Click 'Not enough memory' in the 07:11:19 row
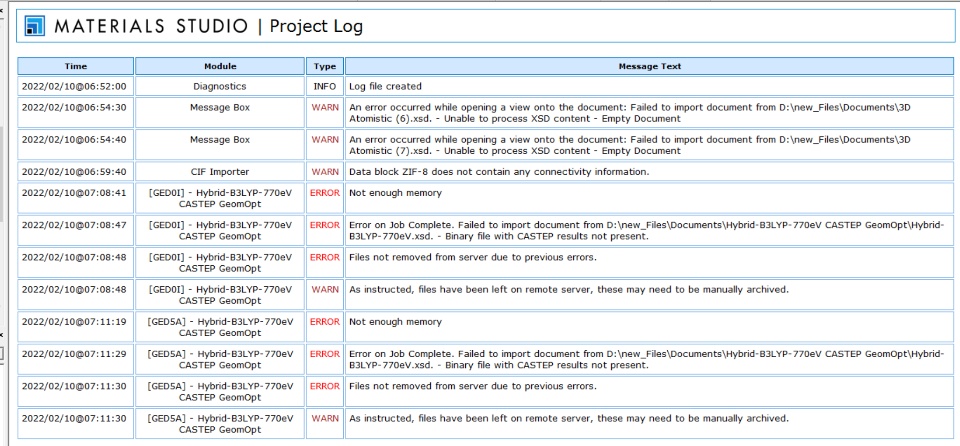This screenshot has height=446, width=960. (x=649, y=327)
